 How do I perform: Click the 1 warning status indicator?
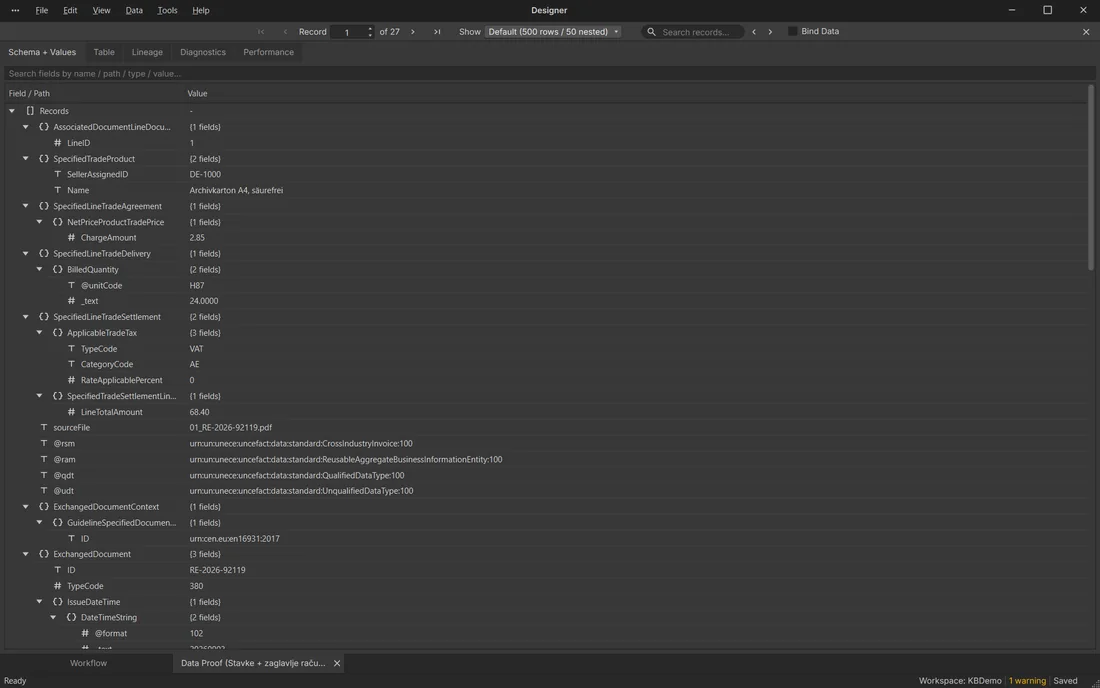tap(1027, 680)
